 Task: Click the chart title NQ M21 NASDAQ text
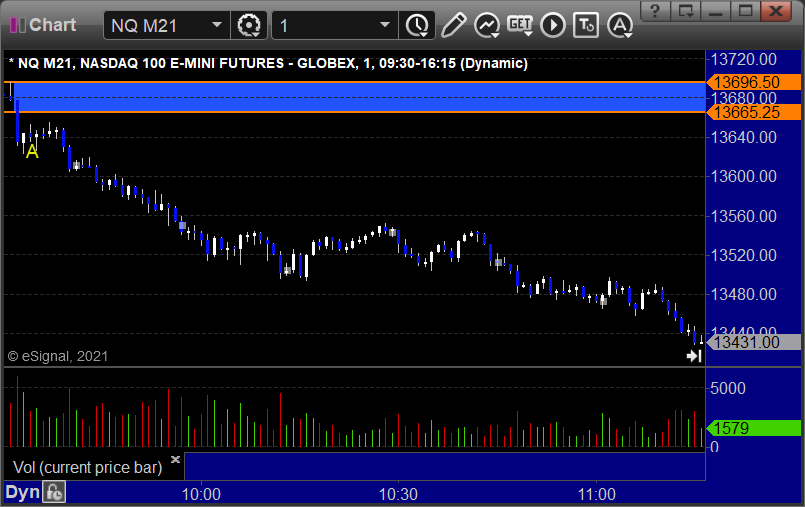coord(269,63)
